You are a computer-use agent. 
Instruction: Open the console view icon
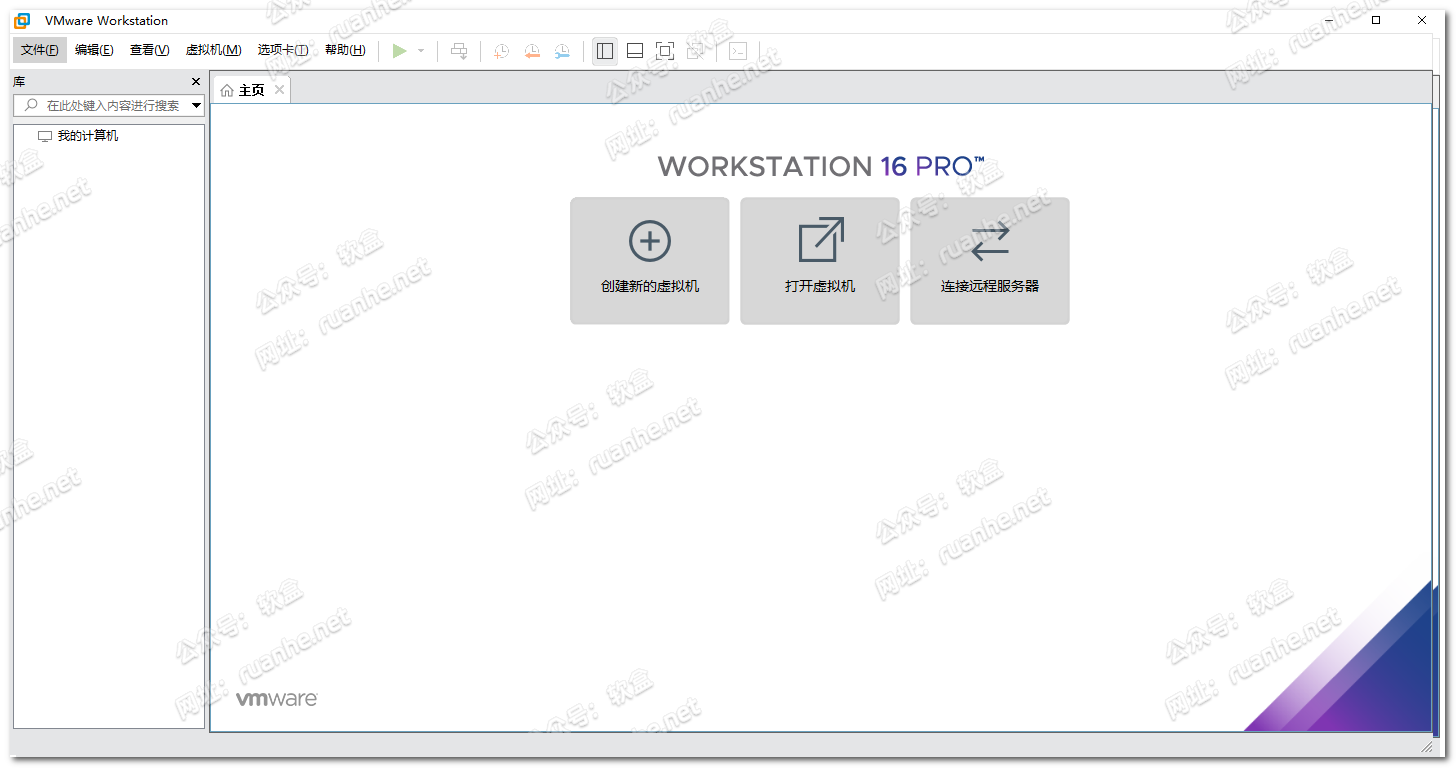[x=738, y=51]
